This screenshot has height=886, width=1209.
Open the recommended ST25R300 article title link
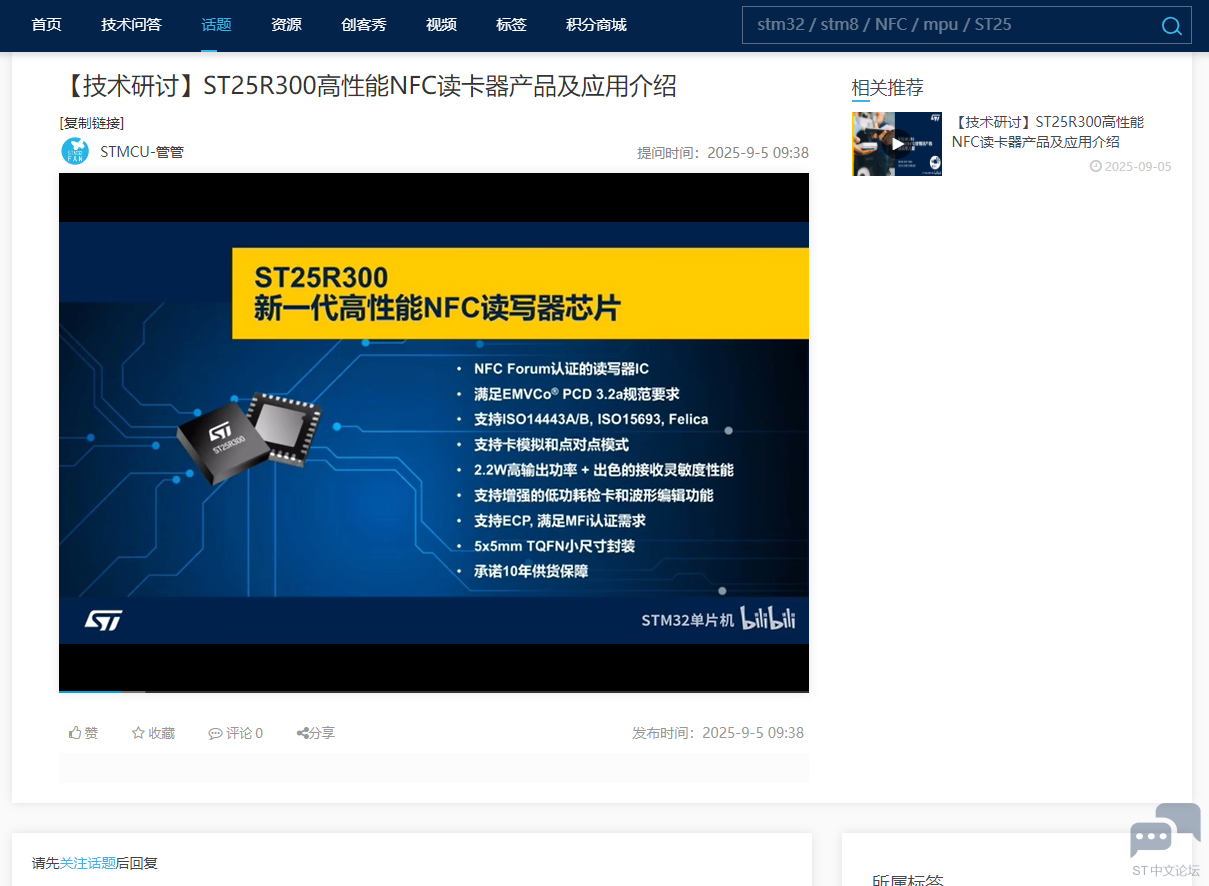pos(1048,132)
